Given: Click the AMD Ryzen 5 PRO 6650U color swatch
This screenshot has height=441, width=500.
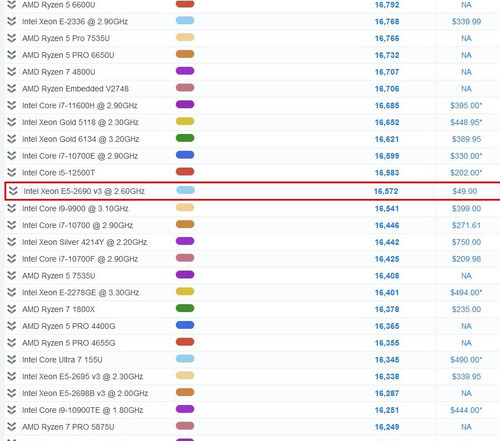Looking at the screenshot, I should pyautogui.click(x=185, y=54).
